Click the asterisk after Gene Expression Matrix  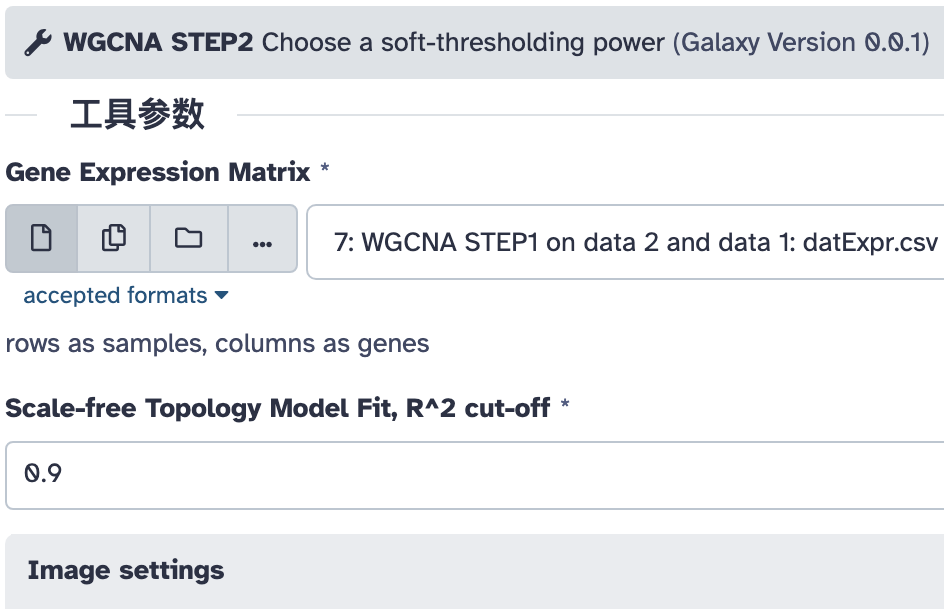pyautogui.click(x=325, y=171)
